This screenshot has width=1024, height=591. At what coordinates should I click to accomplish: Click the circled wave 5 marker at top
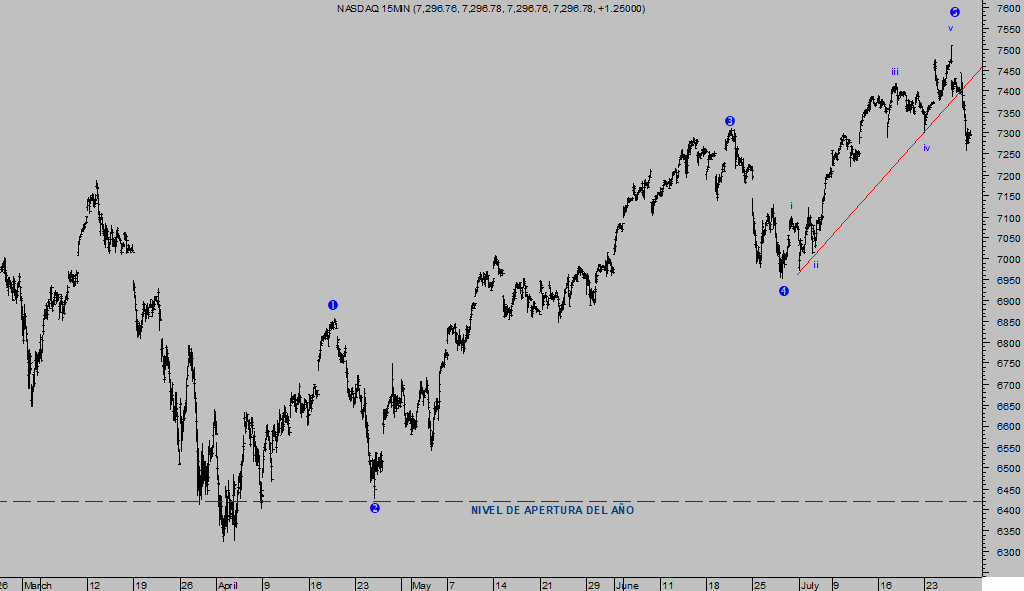[x=954, y=12]
